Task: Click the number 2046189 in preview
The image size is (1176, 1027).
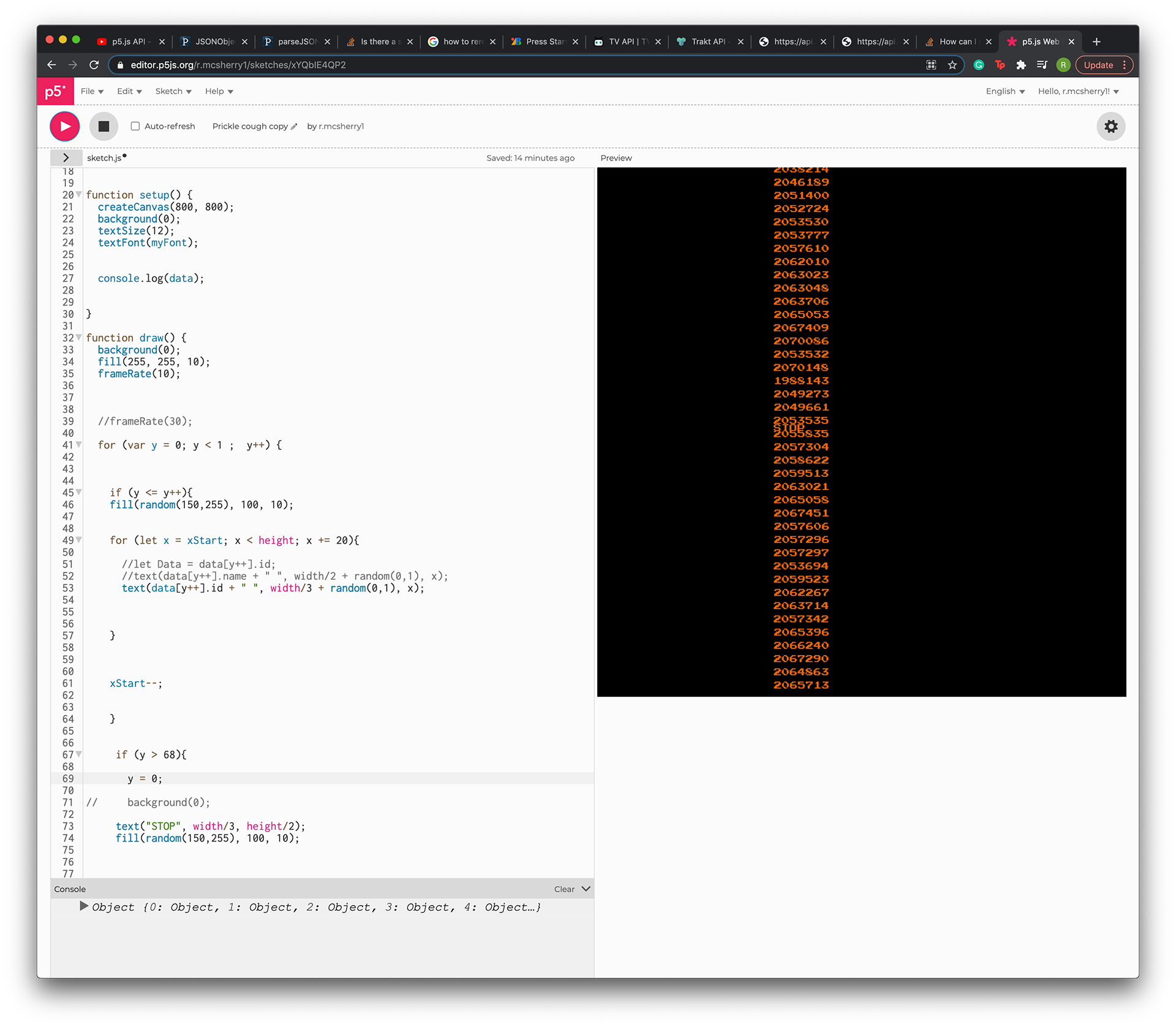Action: click(801, 182)
